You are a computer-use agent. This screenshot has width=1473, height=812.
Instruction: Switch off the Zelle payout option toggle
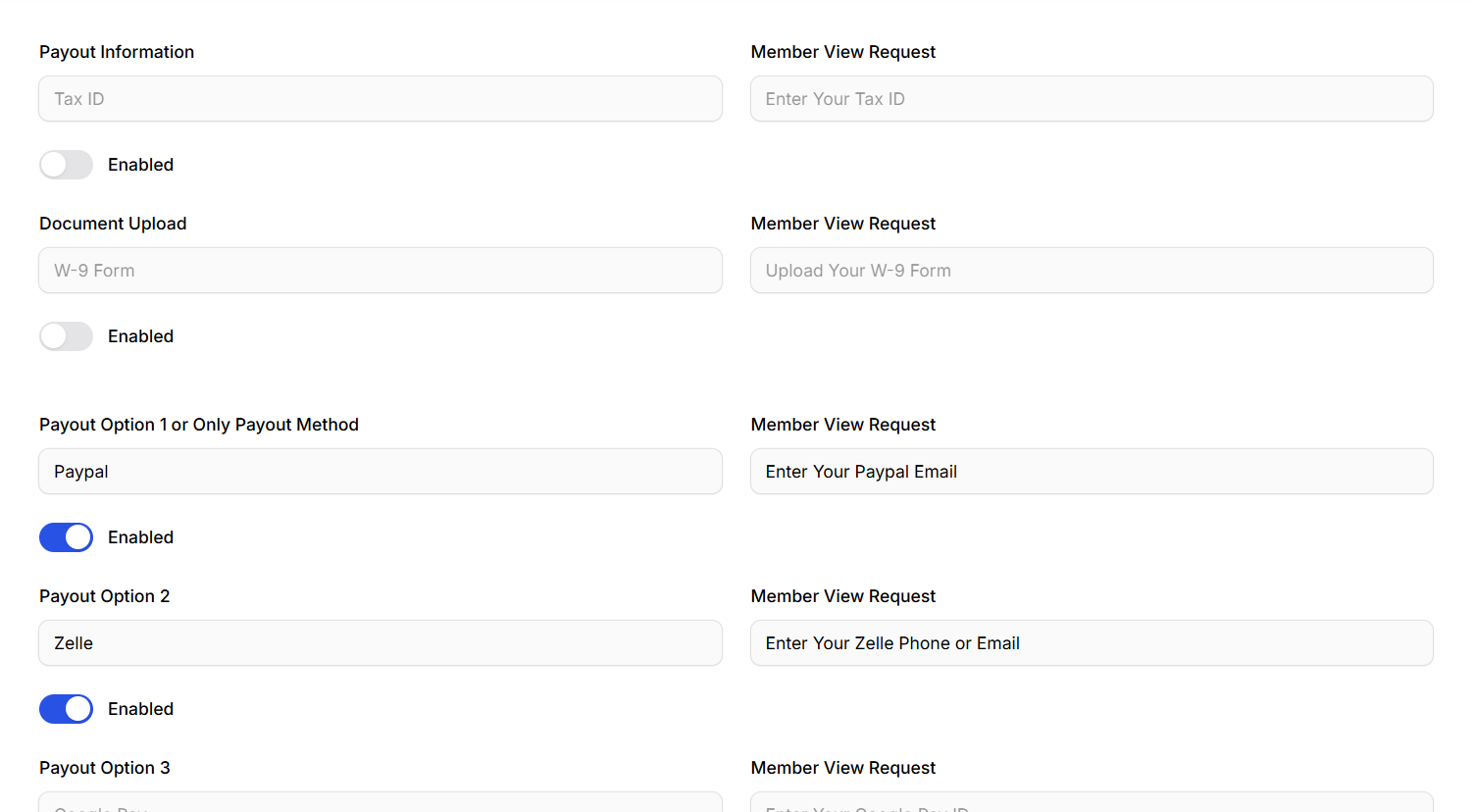click(66, 709)
